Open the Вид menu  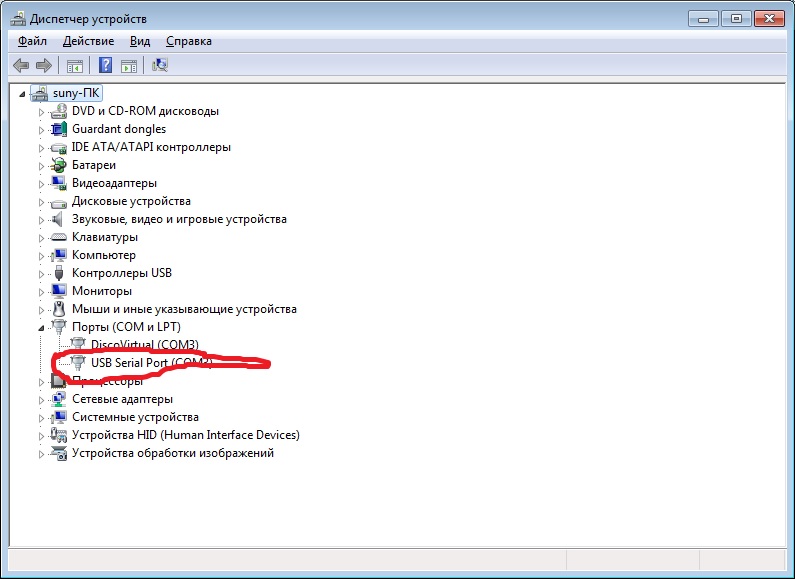(x=140, y=41)
